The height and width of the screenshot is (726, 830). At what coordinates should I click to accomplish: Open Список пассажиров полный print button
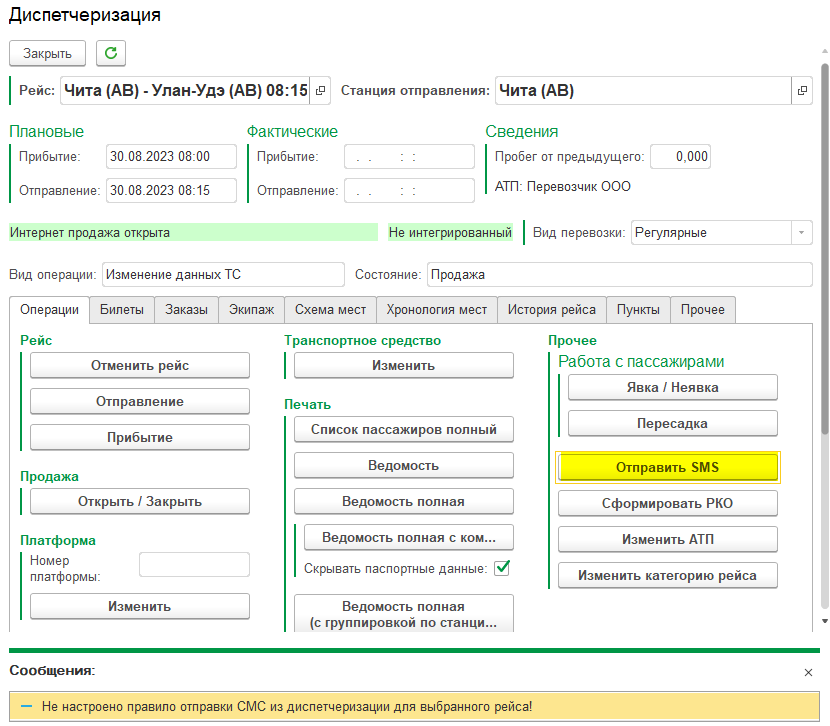(x=403, y=430)
